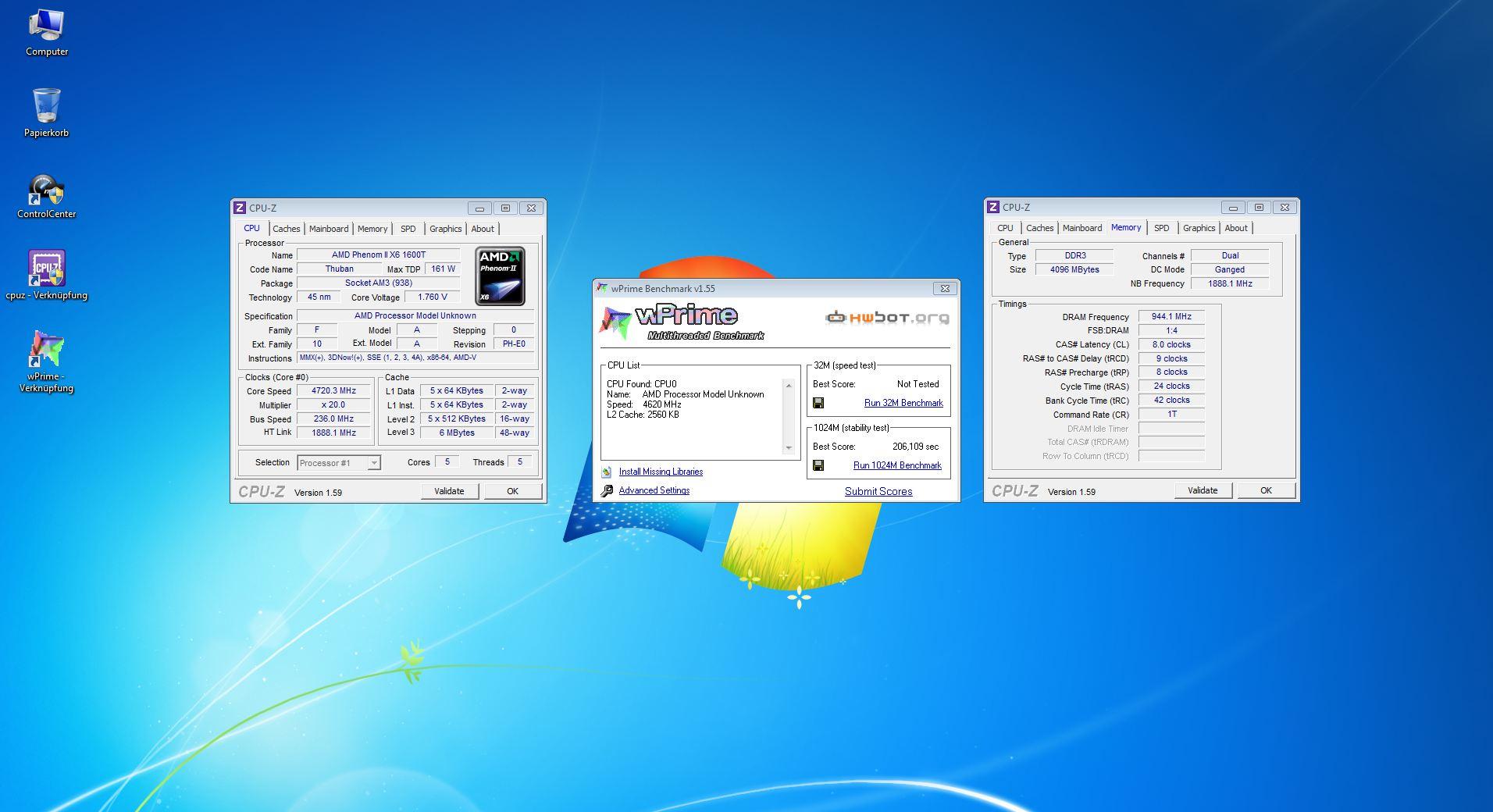
Task: Click the FSB:DRAM ratio value 1:4
Action: [1171, 330]
